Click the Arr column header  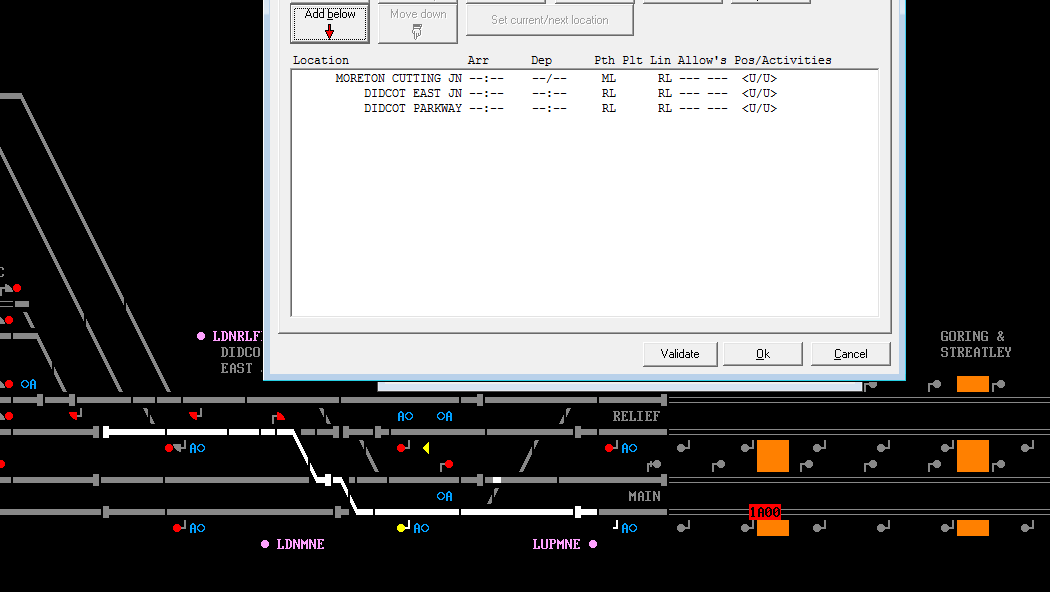point(478,60)
